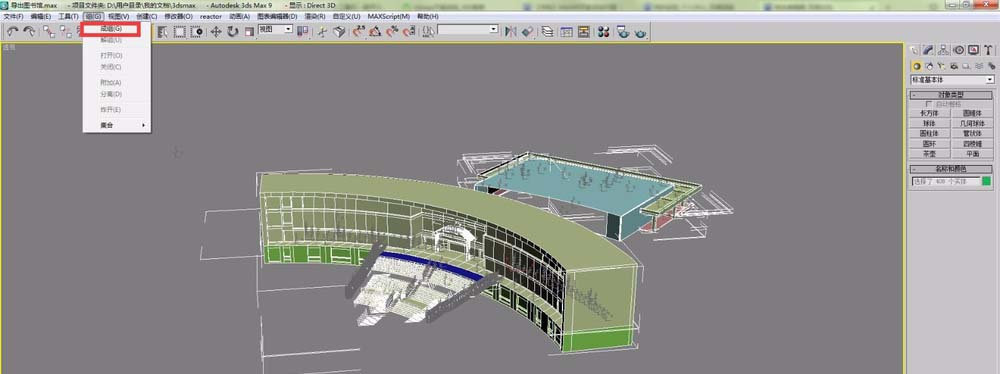Click the Mirror tool icon
Screen dimensions: 1000x374
[x=511, y=31]
